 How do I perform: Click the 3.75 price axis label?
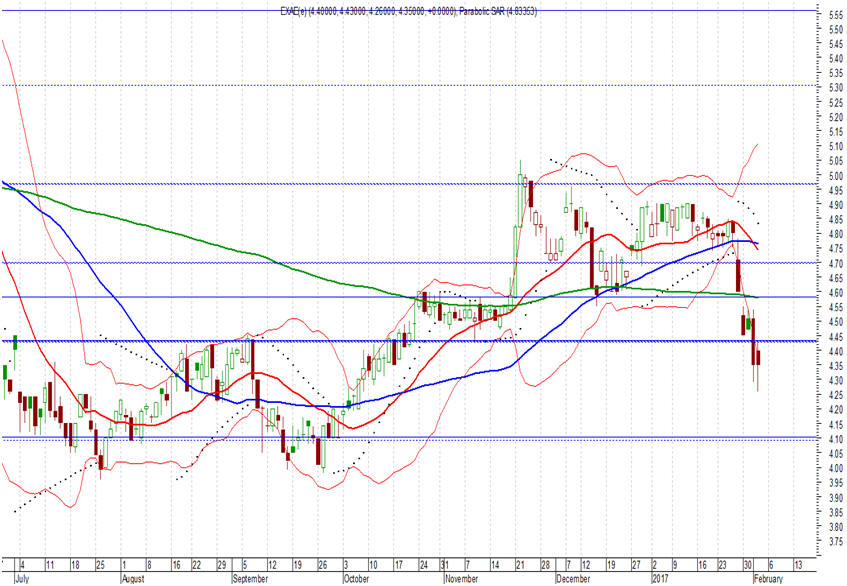[836, 541]
